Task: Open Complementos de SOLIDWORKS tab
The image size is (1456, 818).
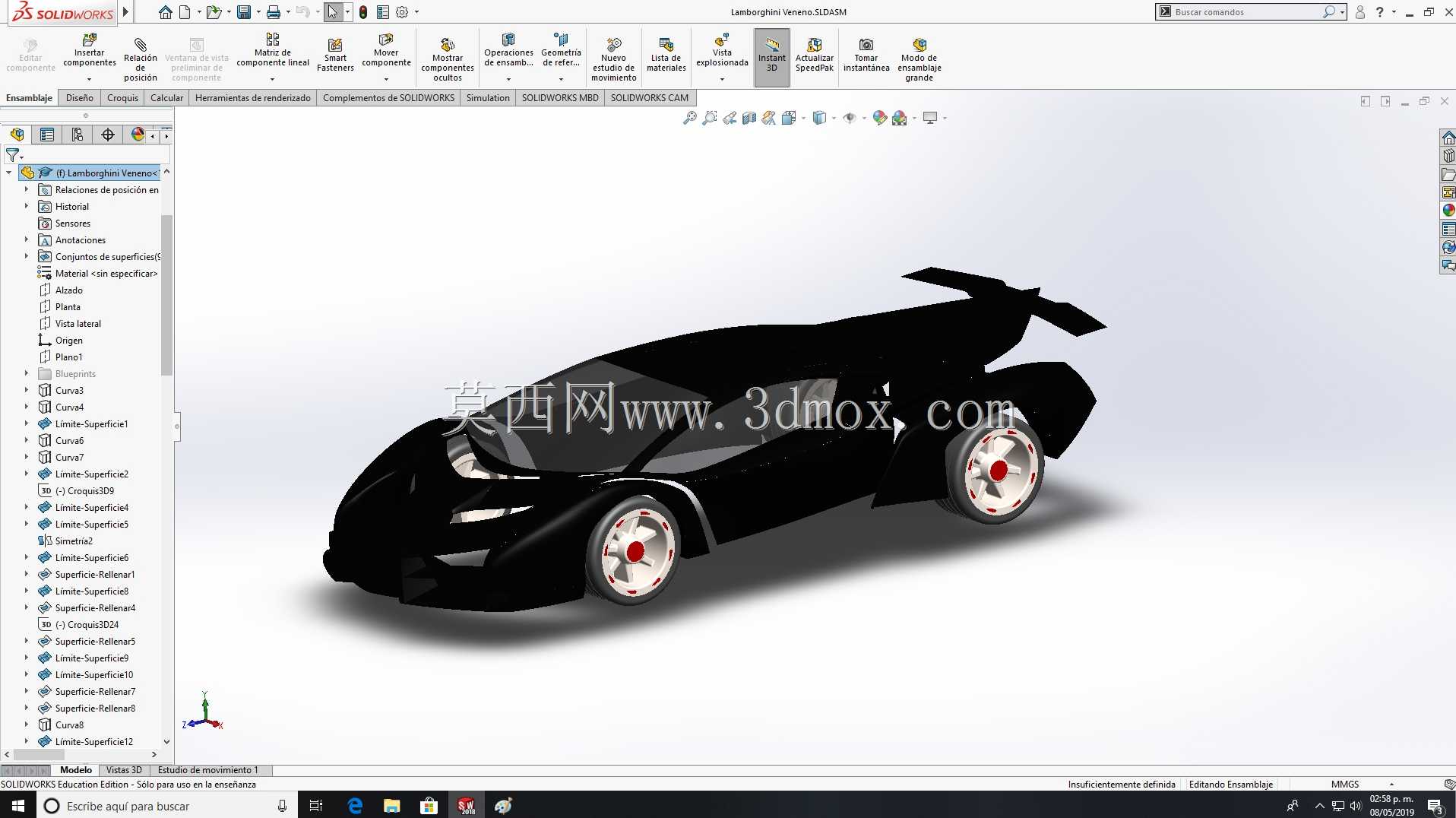Action: pyautogui.click(x=388, y=97)
